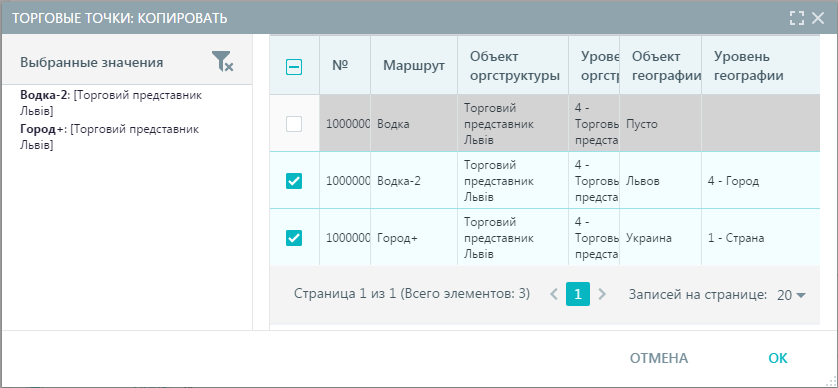The height and width of the screenshot is (388, 838).
Task: Clear selected values filter icon
Action: (x=222, y=61)
